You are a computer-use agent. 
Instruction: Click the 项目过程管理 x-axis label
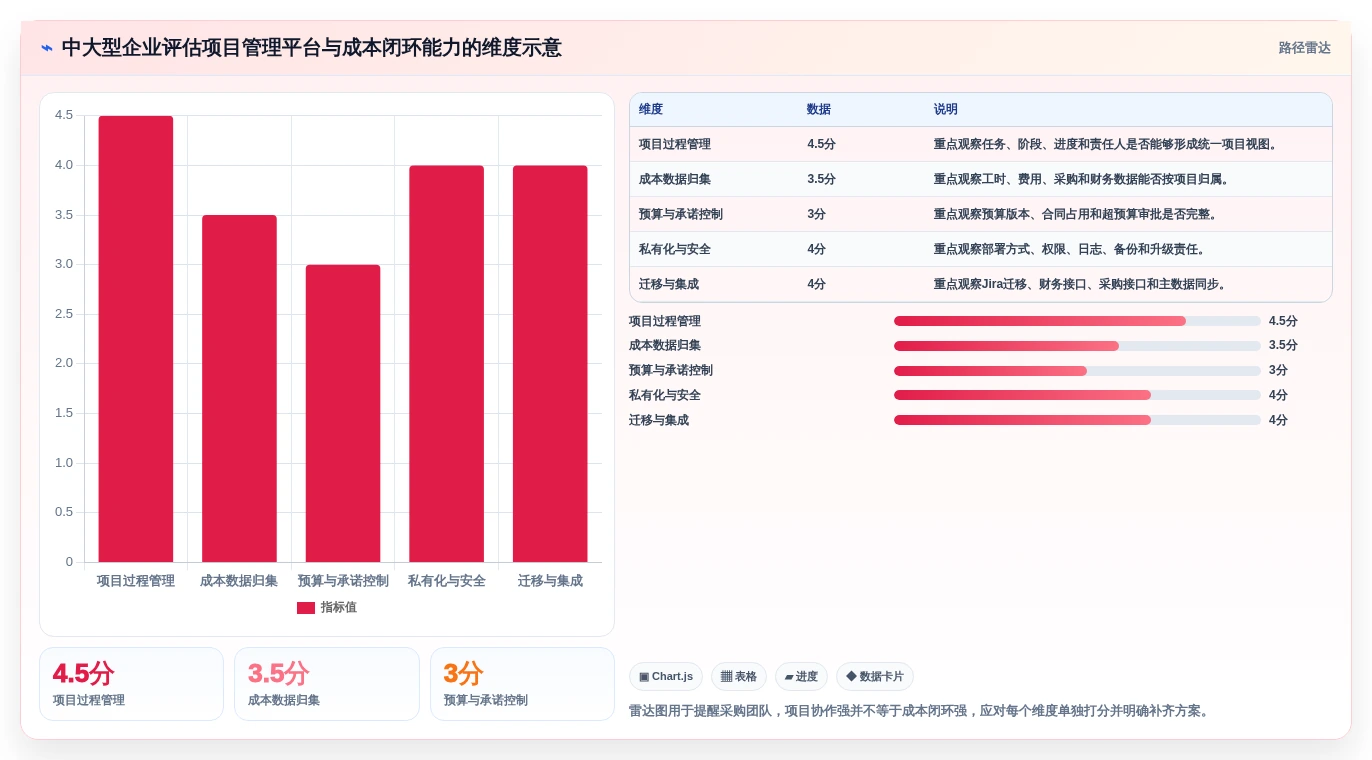(x=136, y=581)
